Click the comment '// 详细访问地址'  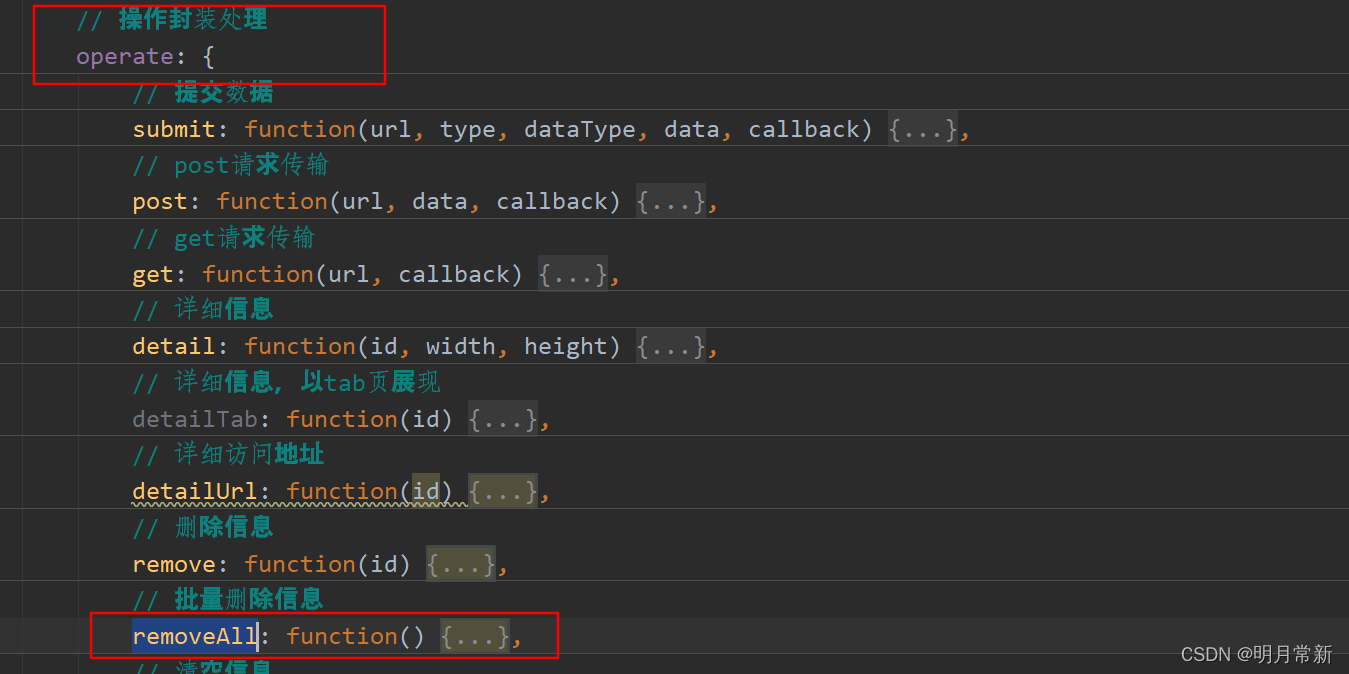click(x=227, y=454)
